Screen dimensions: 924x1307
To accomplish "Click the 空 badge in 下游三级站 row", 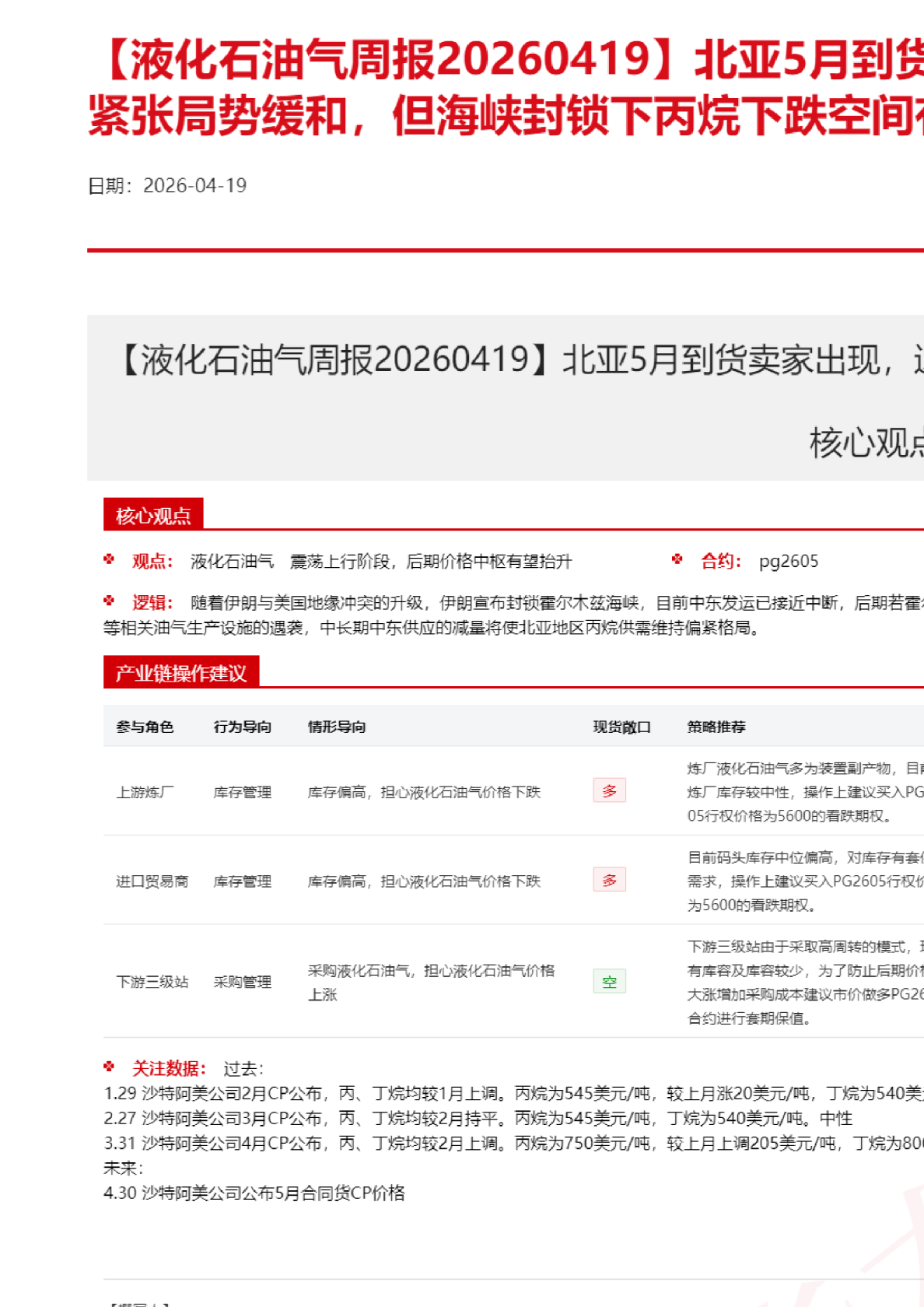I will click(x=609, y=981).
